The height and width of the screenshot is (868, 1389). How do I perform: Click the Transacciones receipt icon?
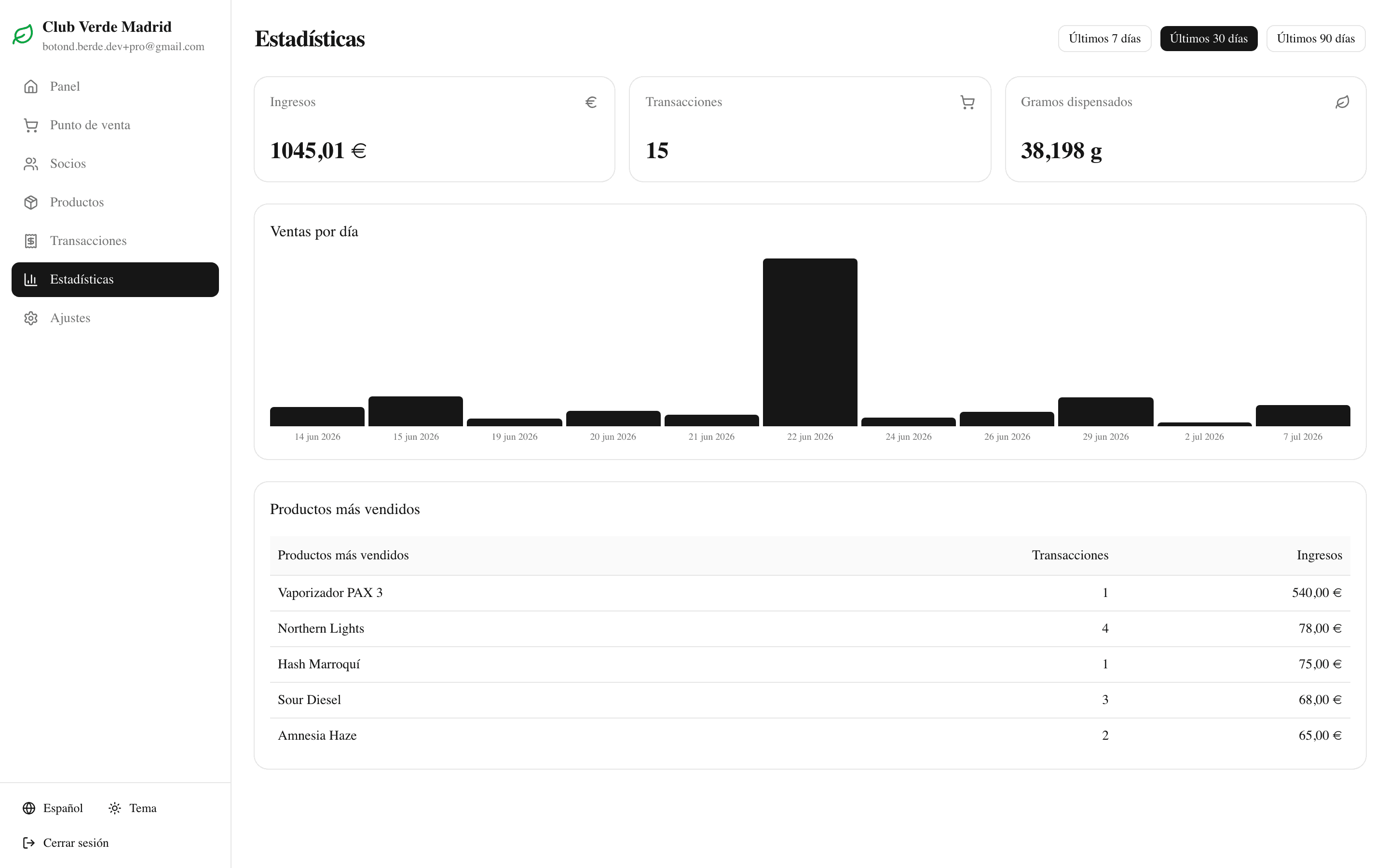[31, 241]
